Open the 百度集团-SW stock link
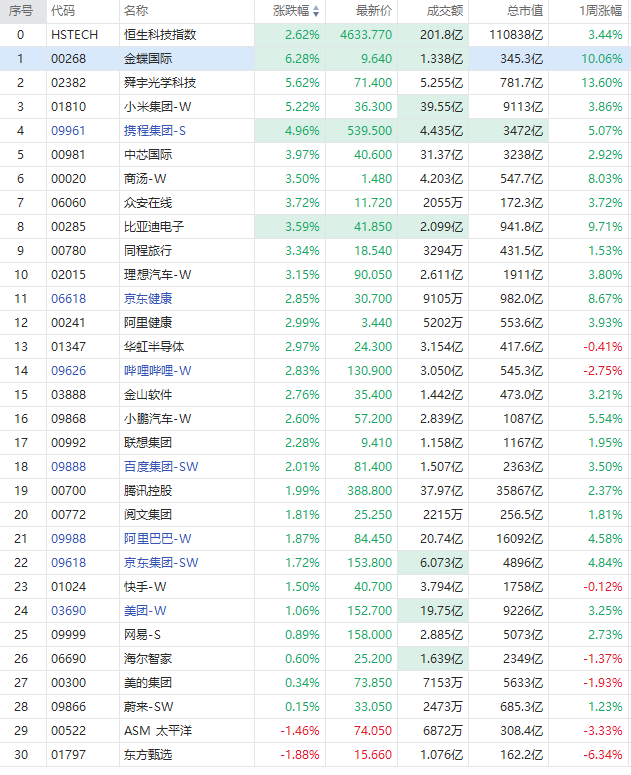The height and width of the screenshot is (775, 631). click(x=161, y=467)
